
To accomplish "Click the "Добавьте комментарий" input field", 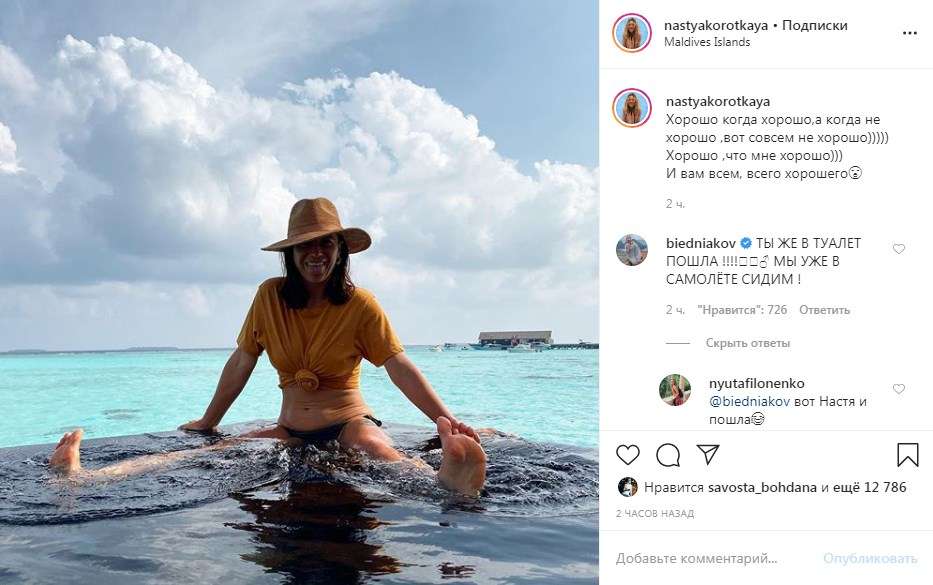I will (x=712, y=558).
